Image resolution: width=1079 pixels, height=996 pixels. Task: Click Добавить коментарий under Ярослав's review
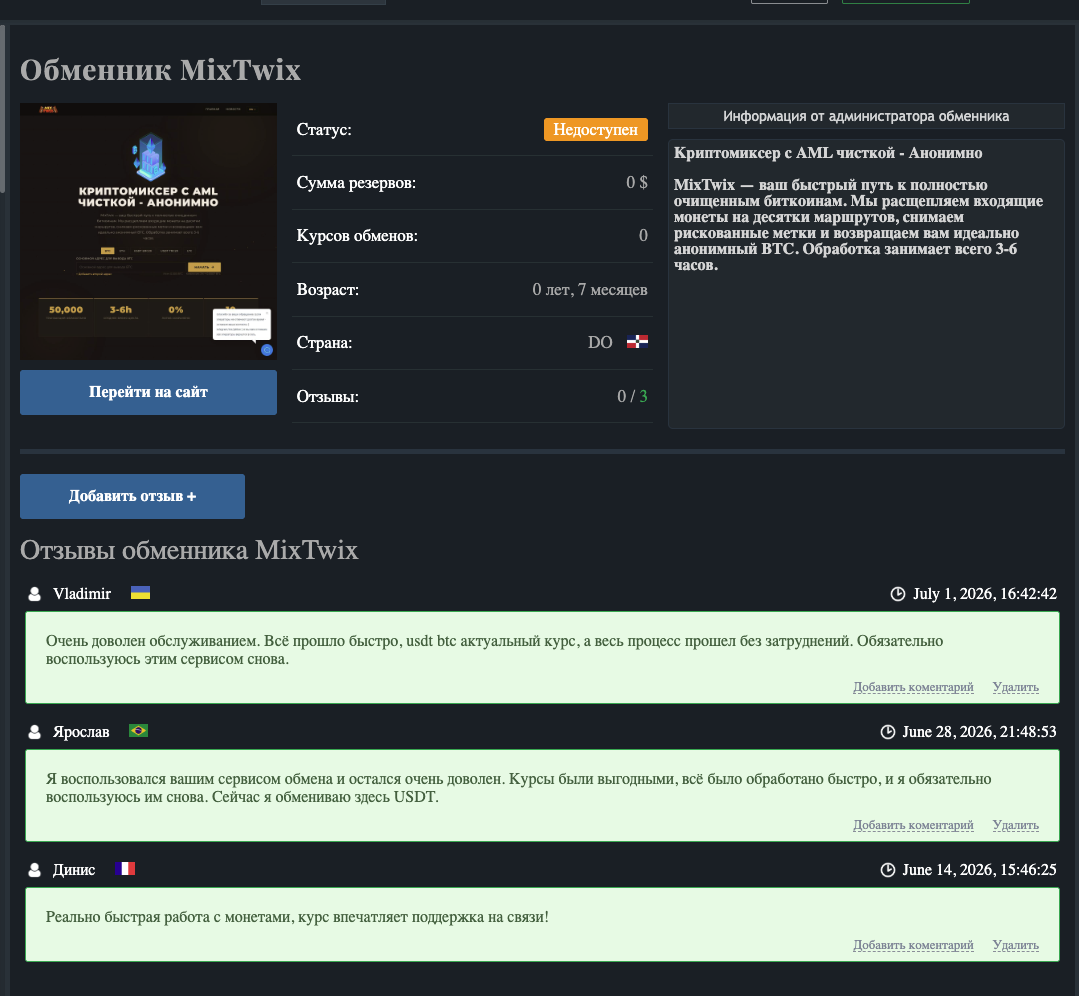(x=913, y=825)
